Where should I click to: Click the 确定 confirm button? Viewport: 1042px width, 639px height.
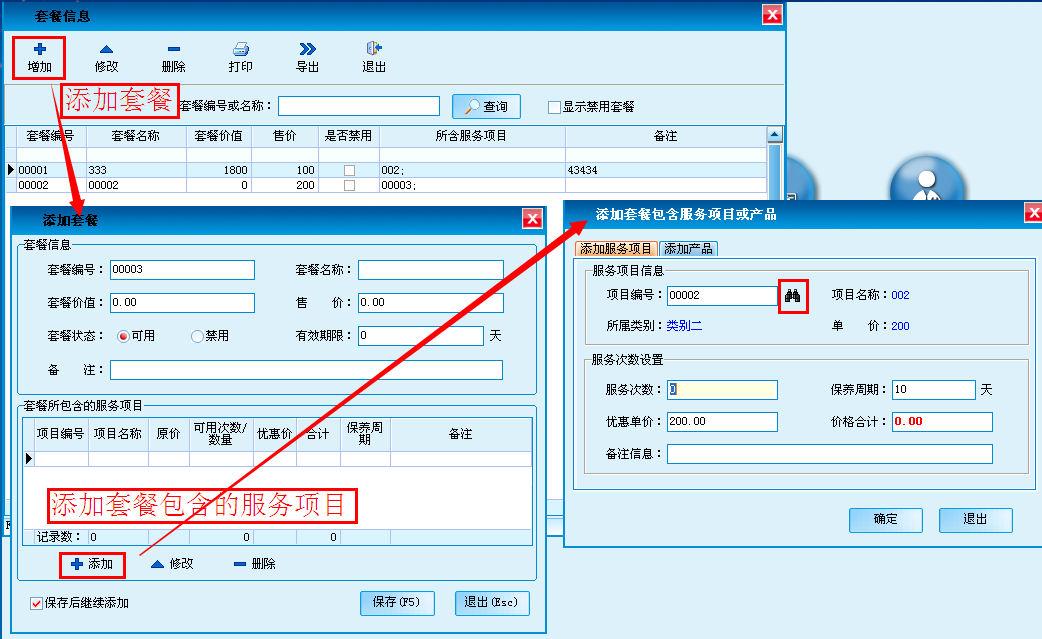point(885,520)
